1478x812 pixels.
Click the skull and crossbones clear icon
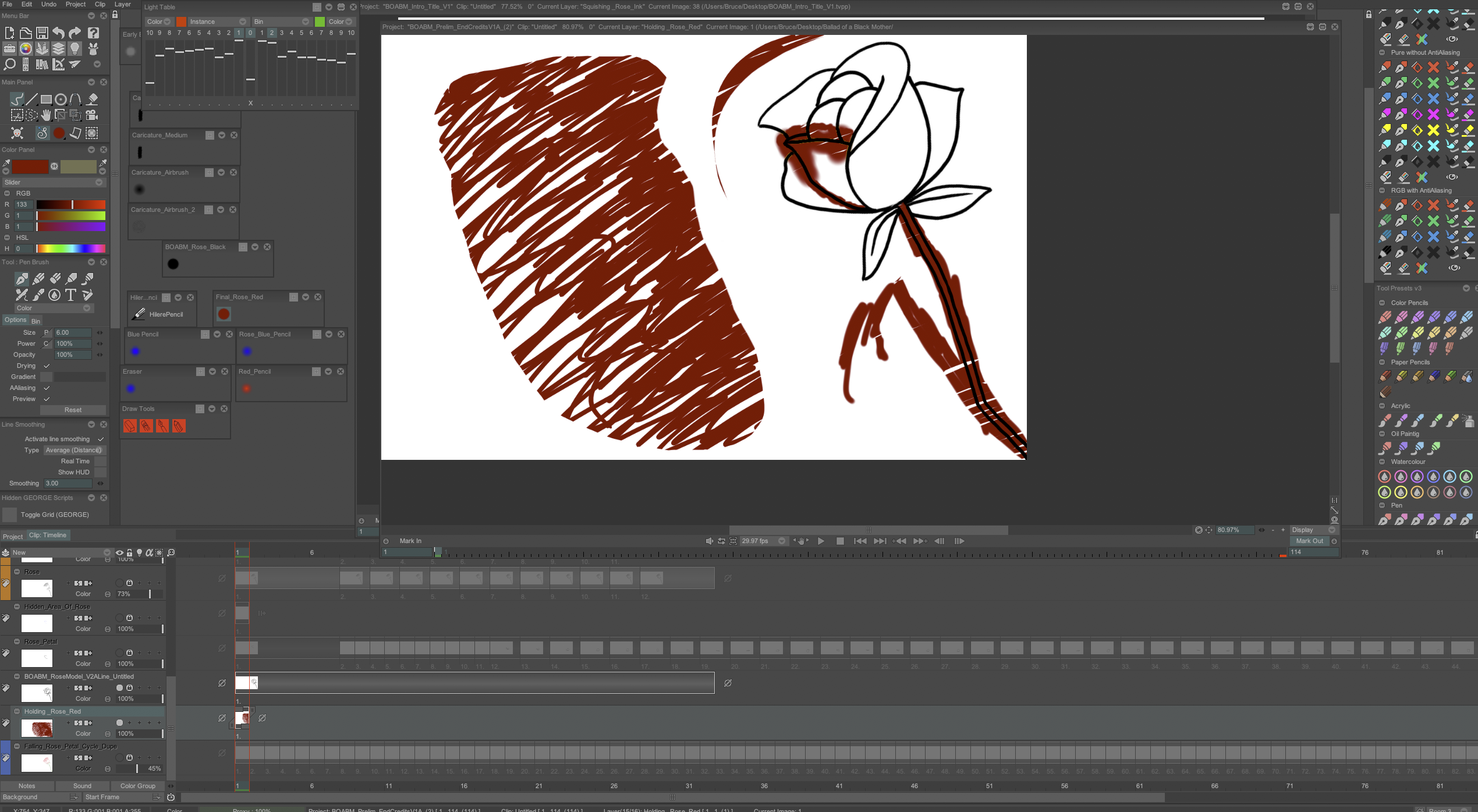point(17,133)
